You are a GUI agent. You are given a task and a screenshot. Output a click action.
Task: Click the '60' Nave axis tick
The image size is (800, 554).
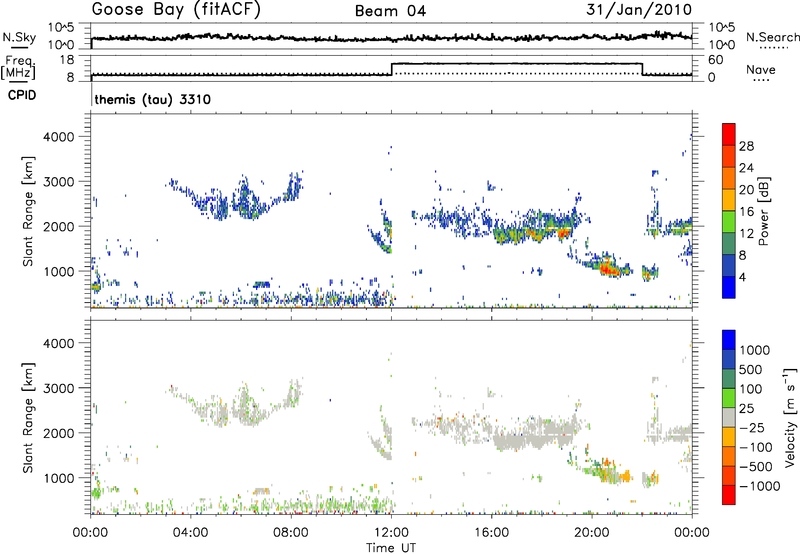(716, 60)
